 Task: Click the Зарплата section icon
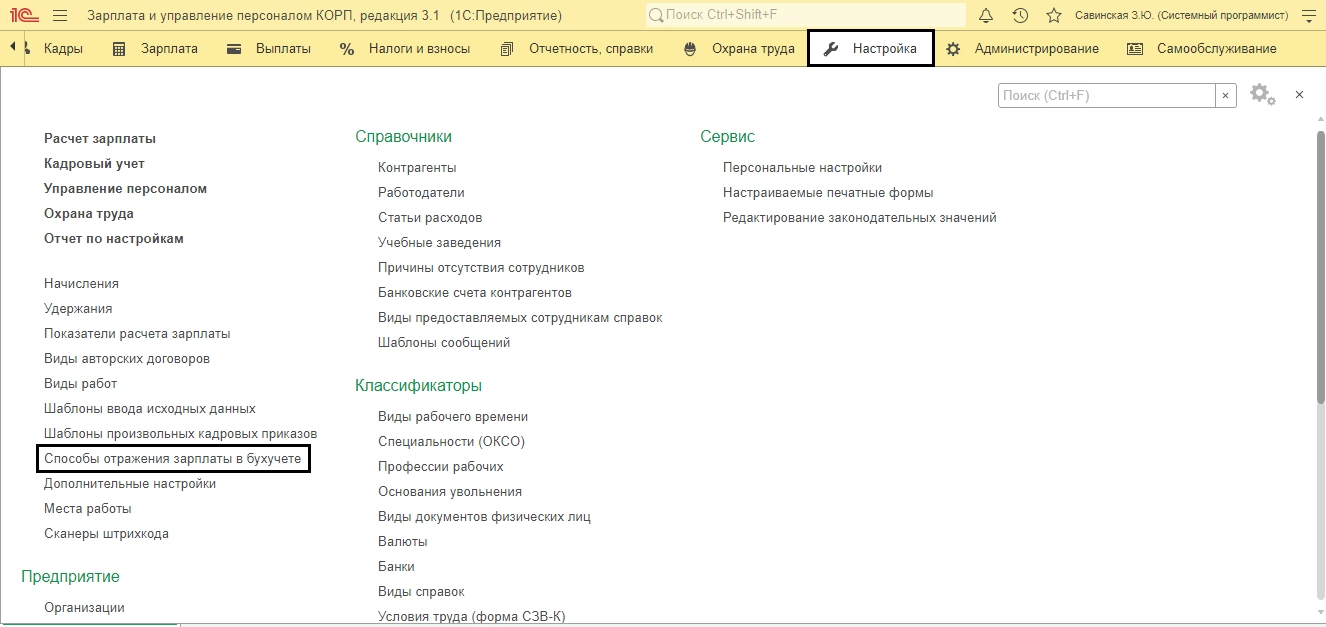pyautogui.click(x=119, y=49)
